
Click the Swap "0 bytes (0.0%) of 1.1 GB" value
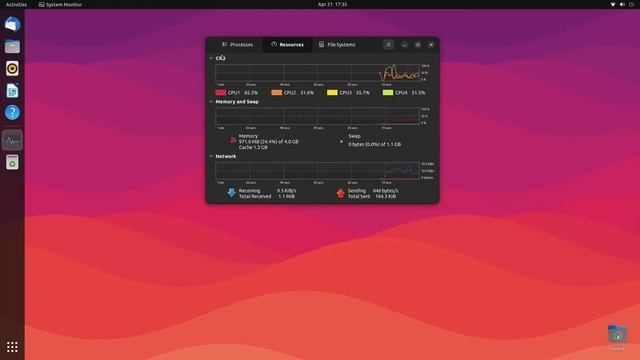pos(374,144)
